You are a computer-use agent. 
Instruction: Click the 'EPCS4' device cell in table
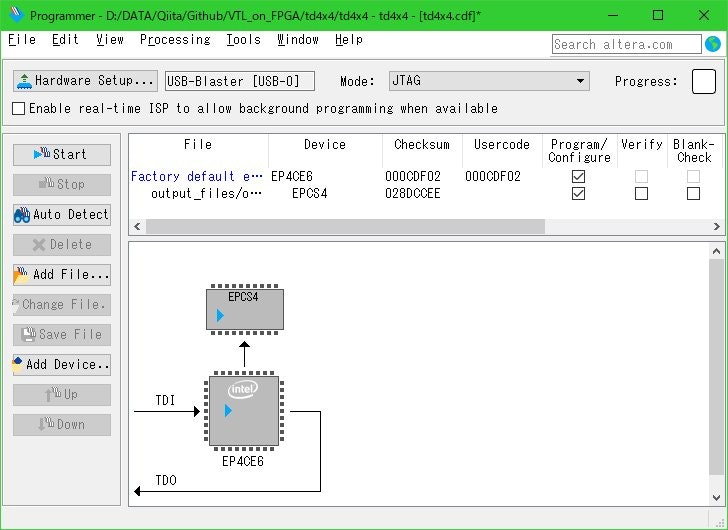(x=310, y=194)
